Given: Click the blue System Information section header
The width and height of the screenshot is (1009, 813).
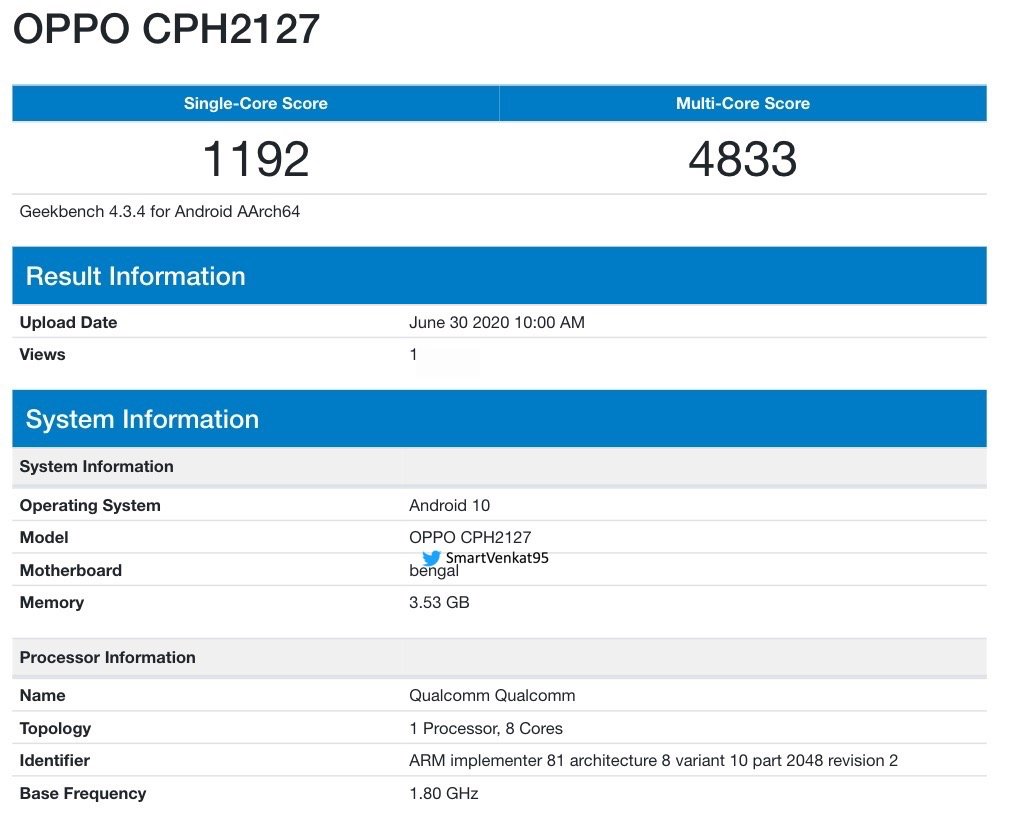Looking at the screenshot, I should pyautogui.click(x=142, y=419).
